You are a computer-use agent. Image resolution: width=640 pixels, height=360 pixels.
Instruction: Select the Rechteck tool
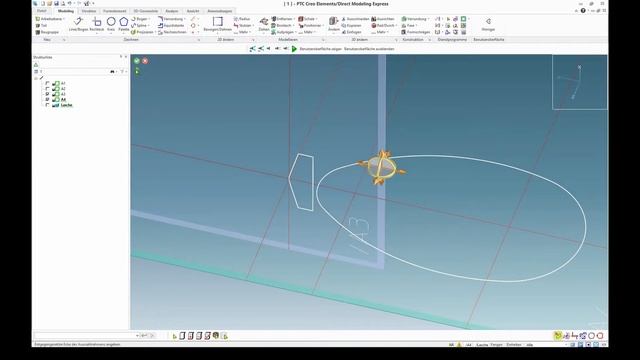coord(97,24)
